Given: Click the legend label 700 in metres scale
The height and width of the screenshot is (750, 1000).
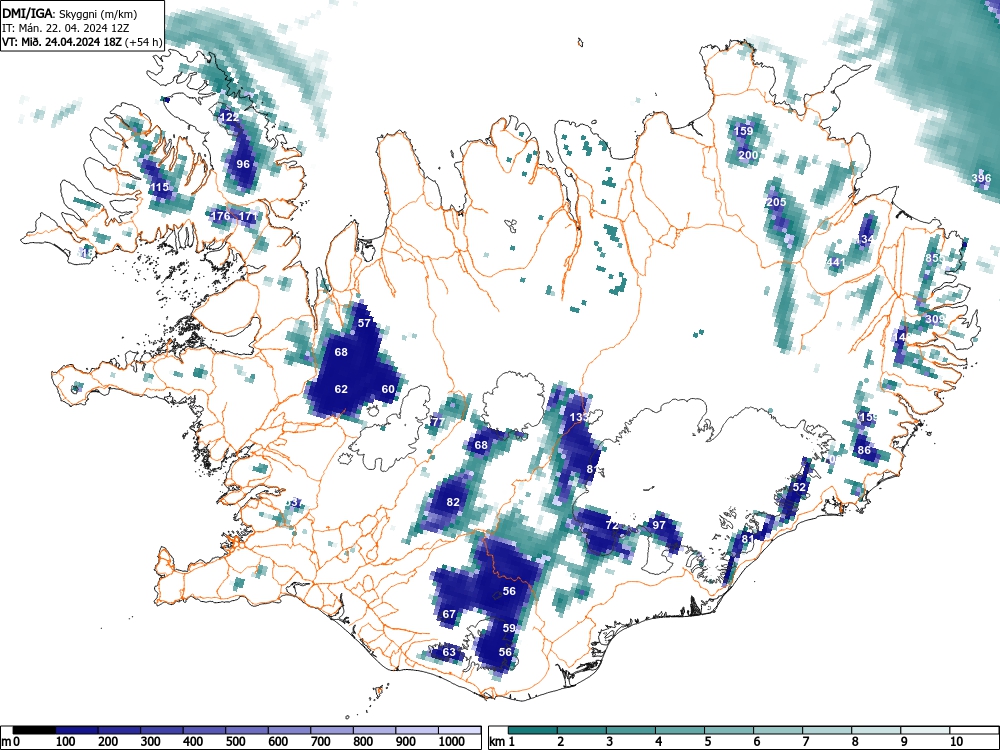Looking at the screenshot, I should [321, 741].
